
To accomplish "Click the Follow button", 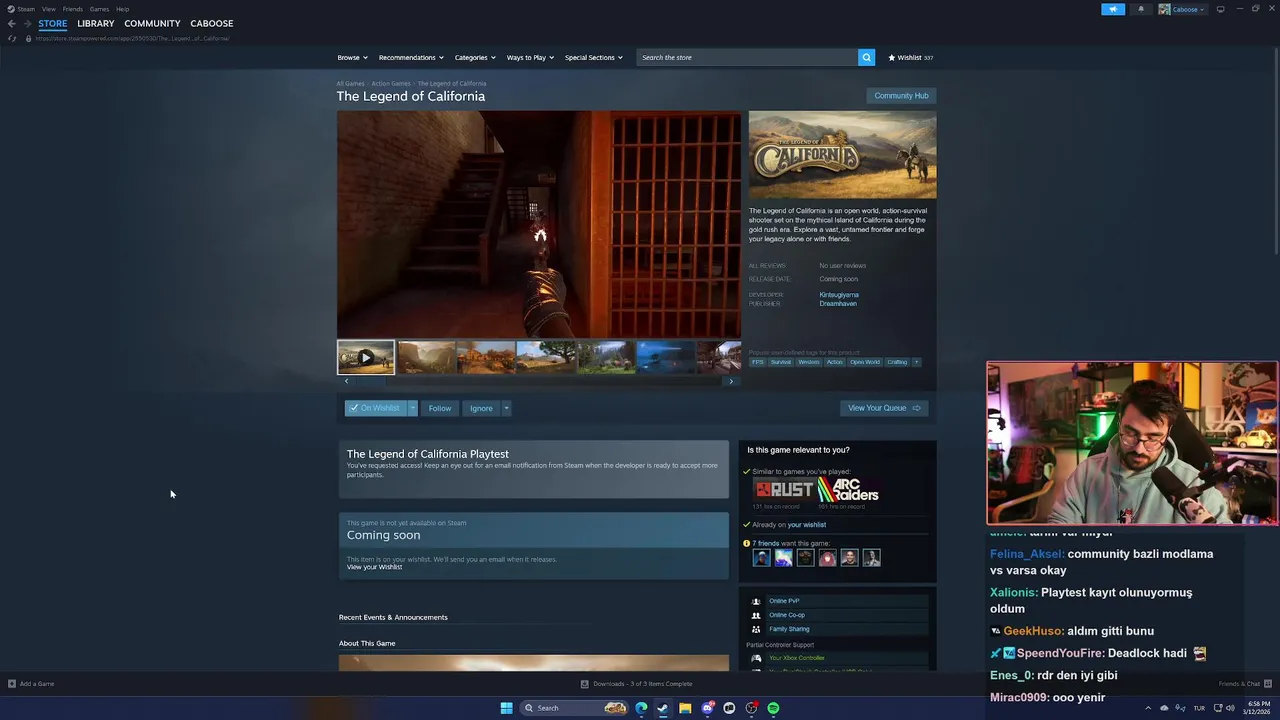I will [440, 408].
